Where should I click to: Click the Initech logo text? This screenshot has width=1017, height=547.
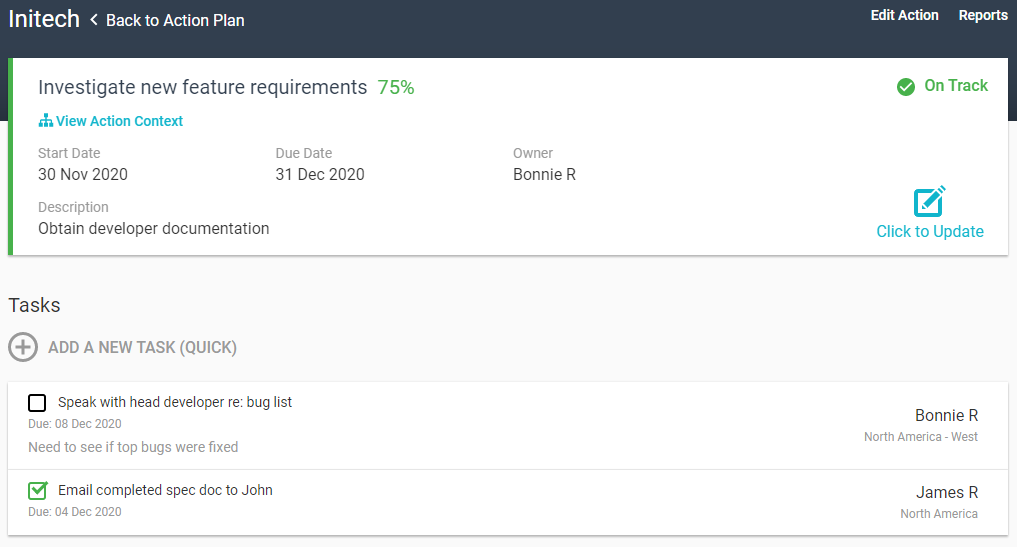point(44,18)
